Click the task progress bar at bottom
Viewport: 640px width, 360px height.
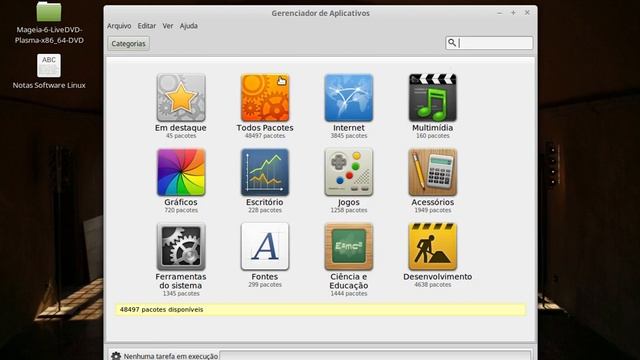(376, 356)
